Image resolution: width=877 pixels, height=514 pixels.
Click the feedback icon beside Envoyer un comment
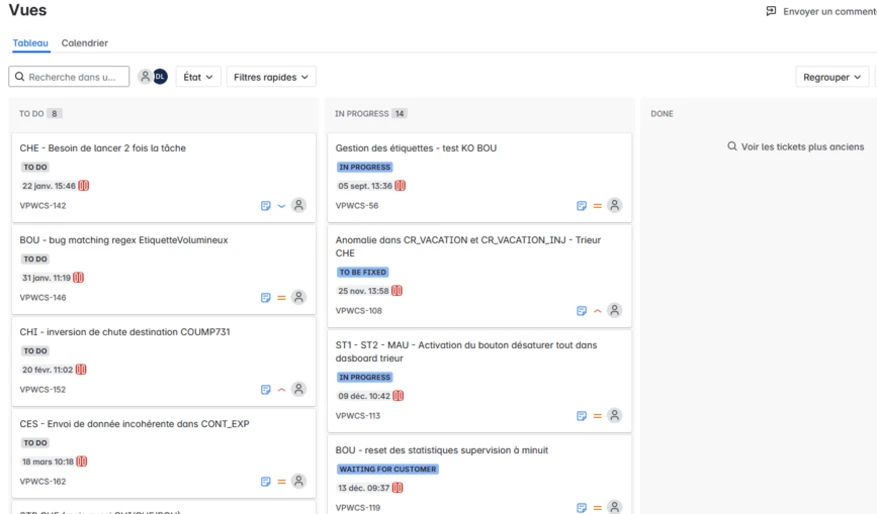[x=771, y=11]
